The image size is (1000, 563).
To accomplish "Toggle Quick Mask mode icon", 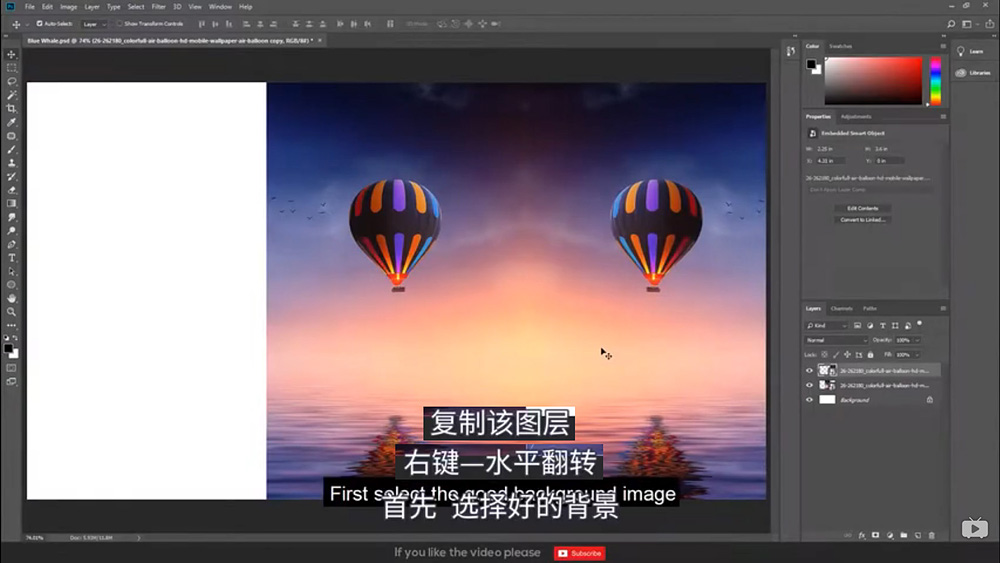I will point(11,368).
